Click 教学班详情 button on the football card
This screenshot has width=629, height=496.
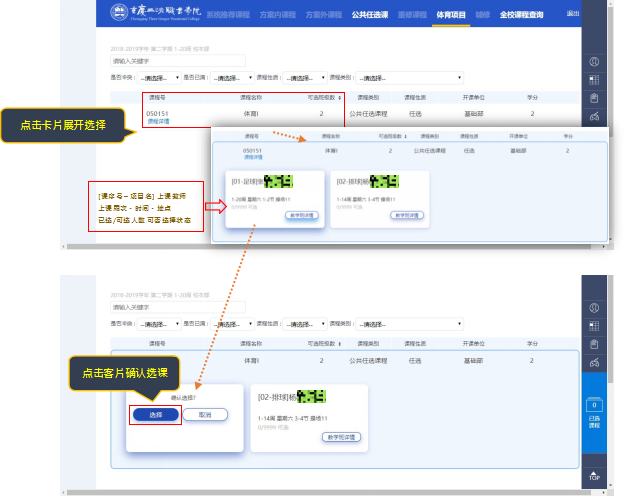pos(274,214)
